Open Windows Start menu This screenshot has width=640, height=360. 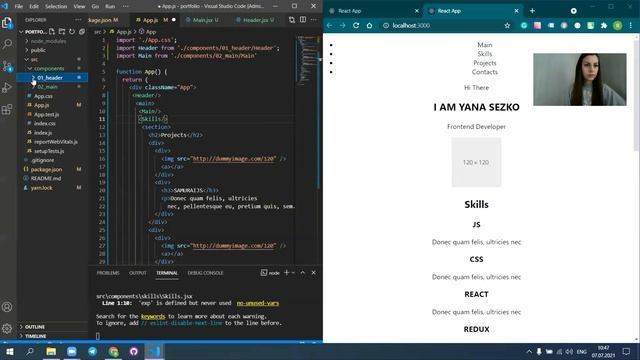[x=9, y=351]
